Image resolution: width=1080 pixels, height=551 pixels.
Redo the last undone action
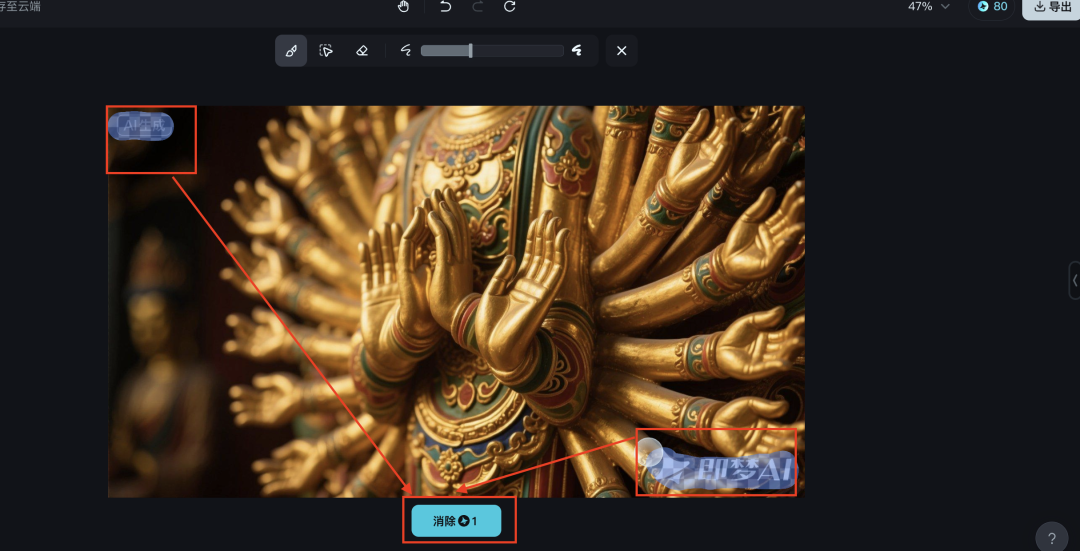478,7
